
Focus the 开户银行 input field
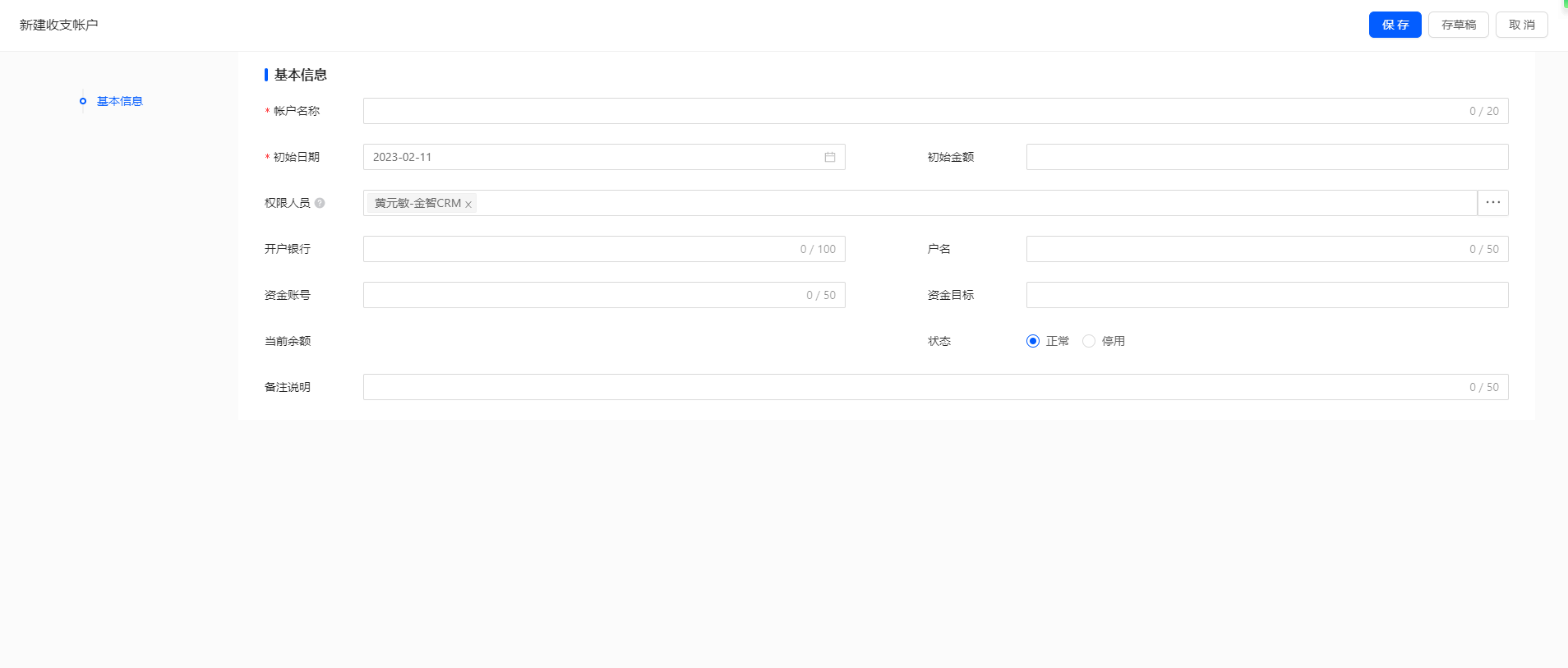tap(604, 249)
